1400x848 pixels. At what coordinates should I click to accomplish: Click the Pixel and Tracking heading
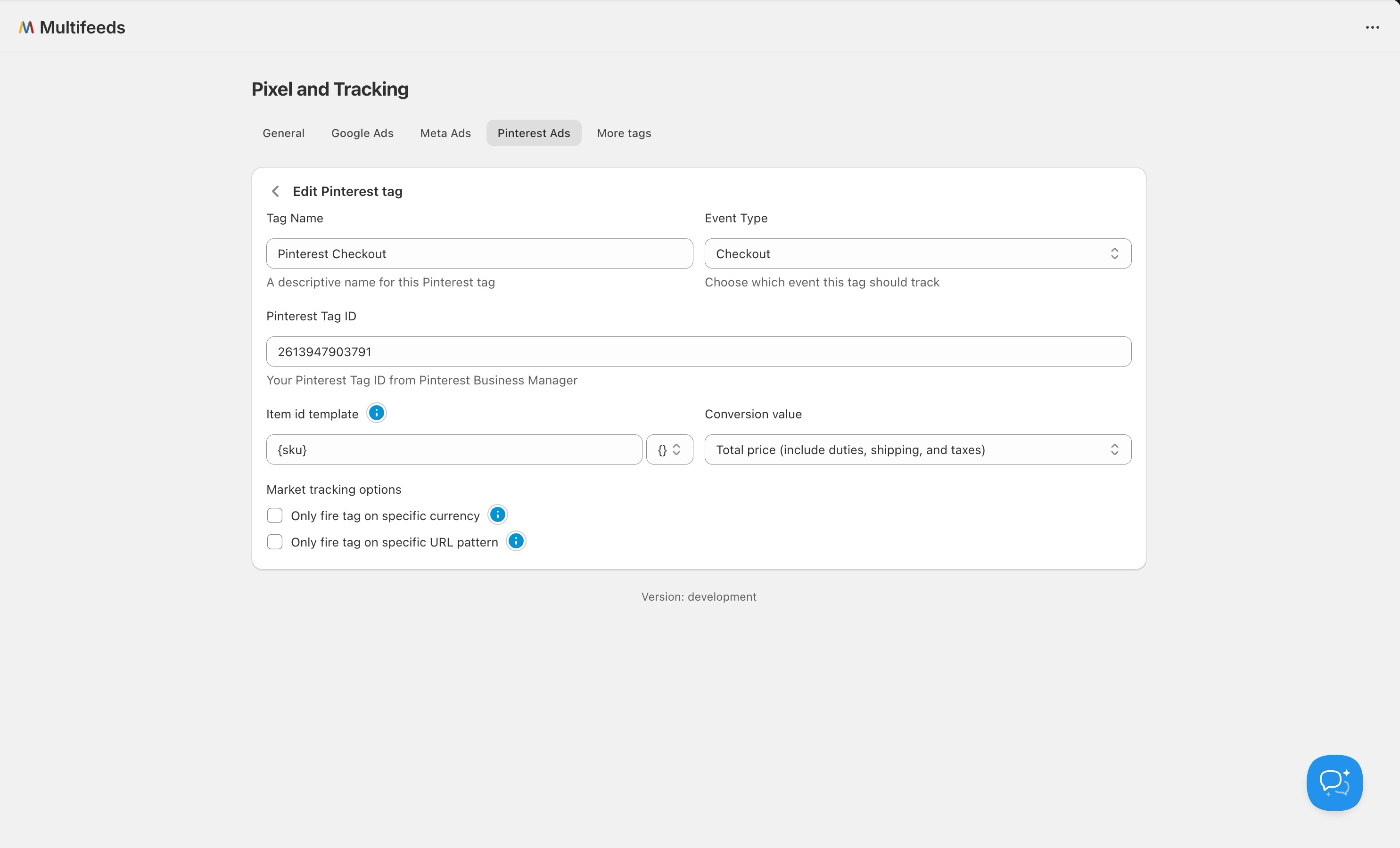[x=330, y=89]
